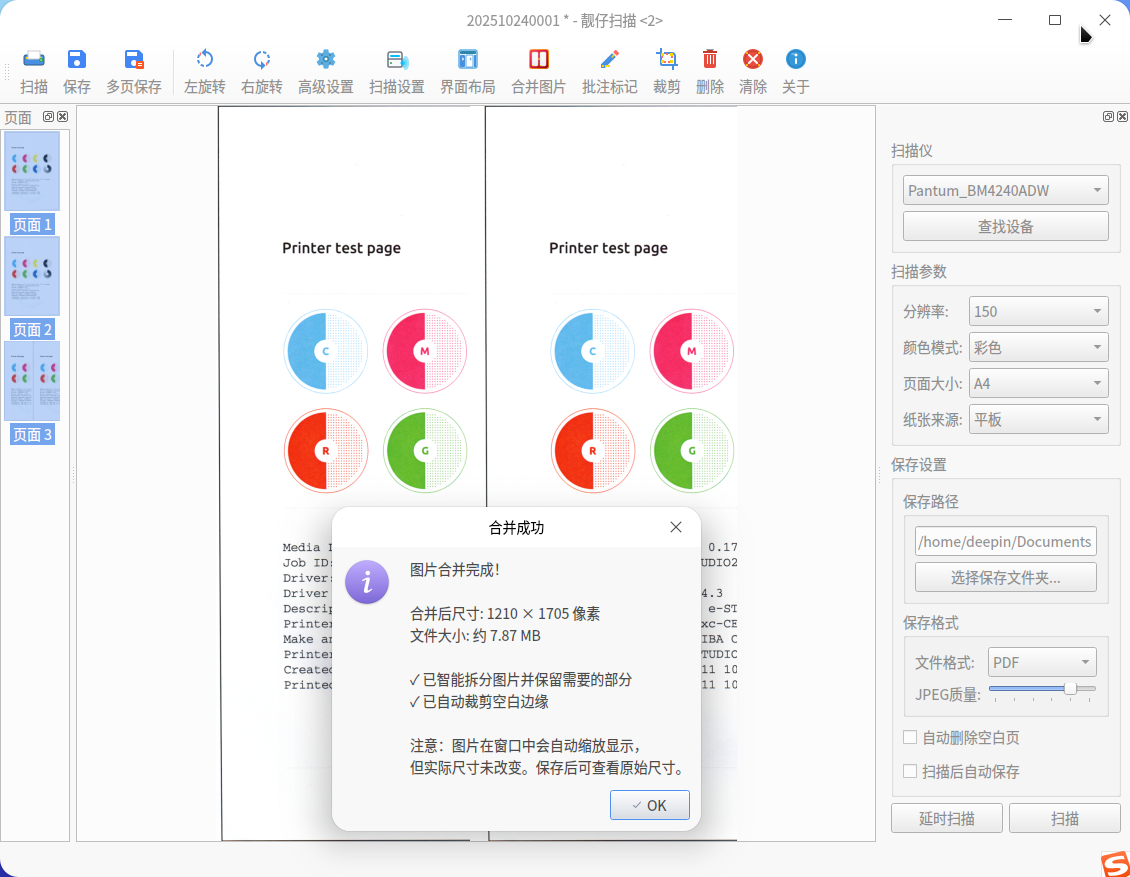
Task: Click the 保存路径 save path field
Action: [x=1005, y=541]
